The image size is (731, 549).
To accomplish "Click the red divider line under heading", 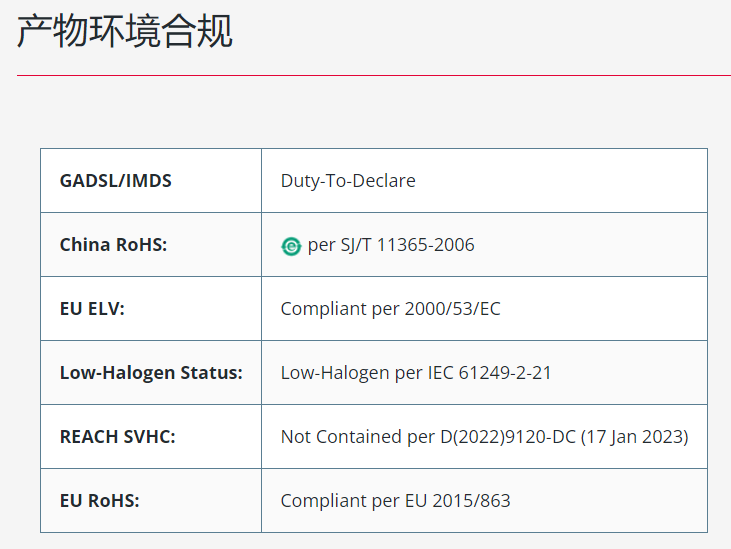I will pyautogui.click(x=374, y=75).
